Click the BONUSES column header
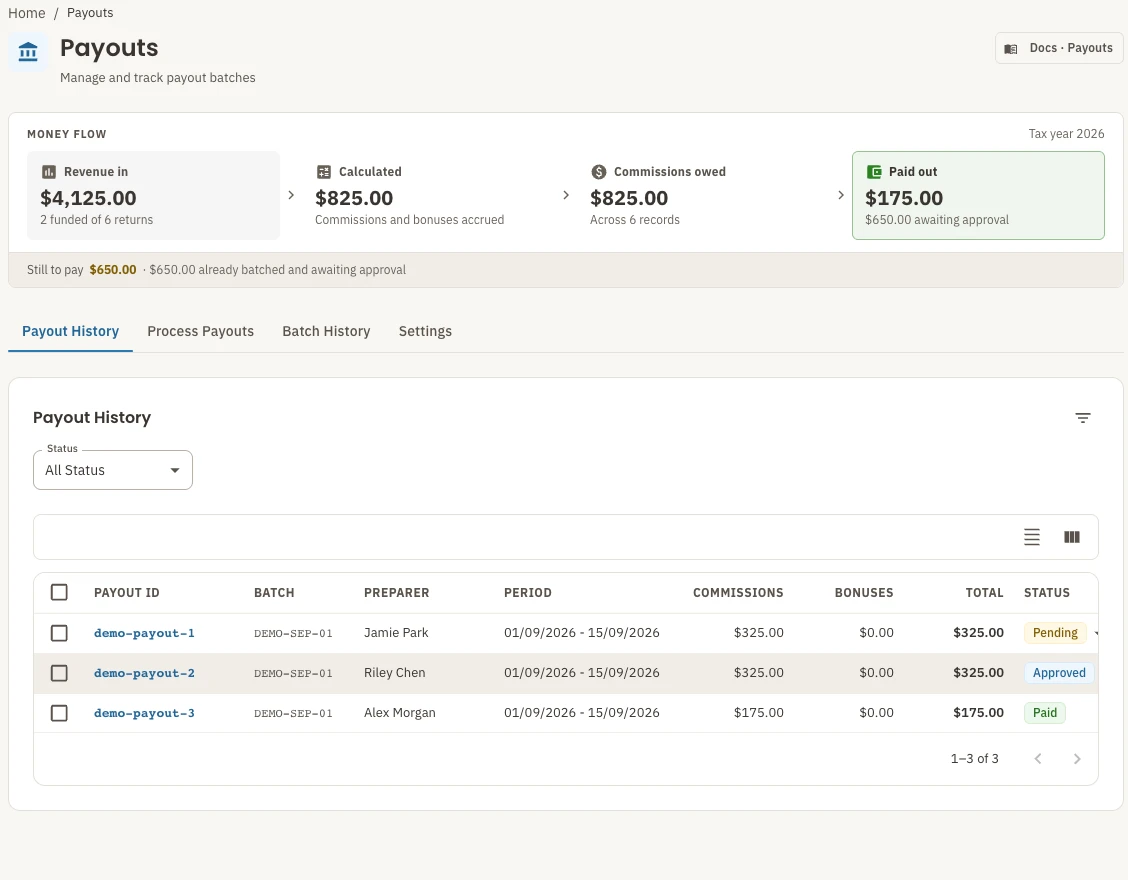The width and height of the screenshot is (1128, 880). point(864,593)
